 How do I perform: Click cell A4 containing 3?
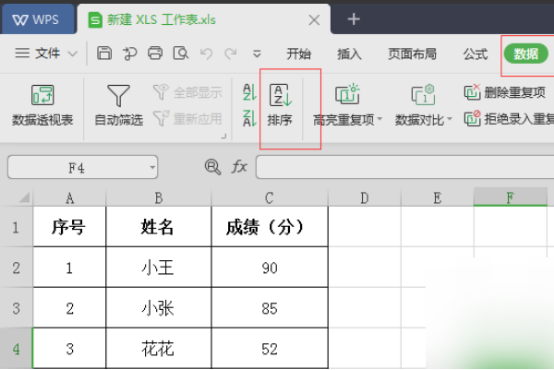(69, 349)
